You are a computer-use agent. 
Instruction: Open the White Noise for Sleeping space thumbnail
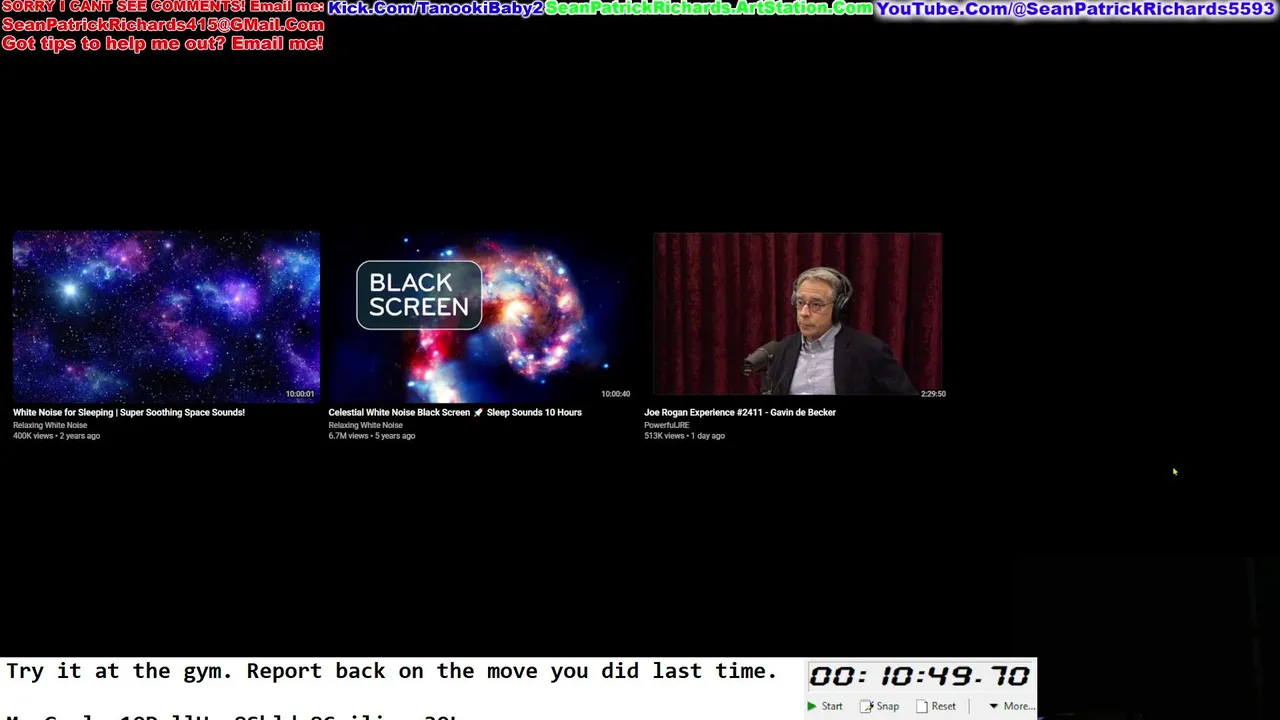coord(166,316)
